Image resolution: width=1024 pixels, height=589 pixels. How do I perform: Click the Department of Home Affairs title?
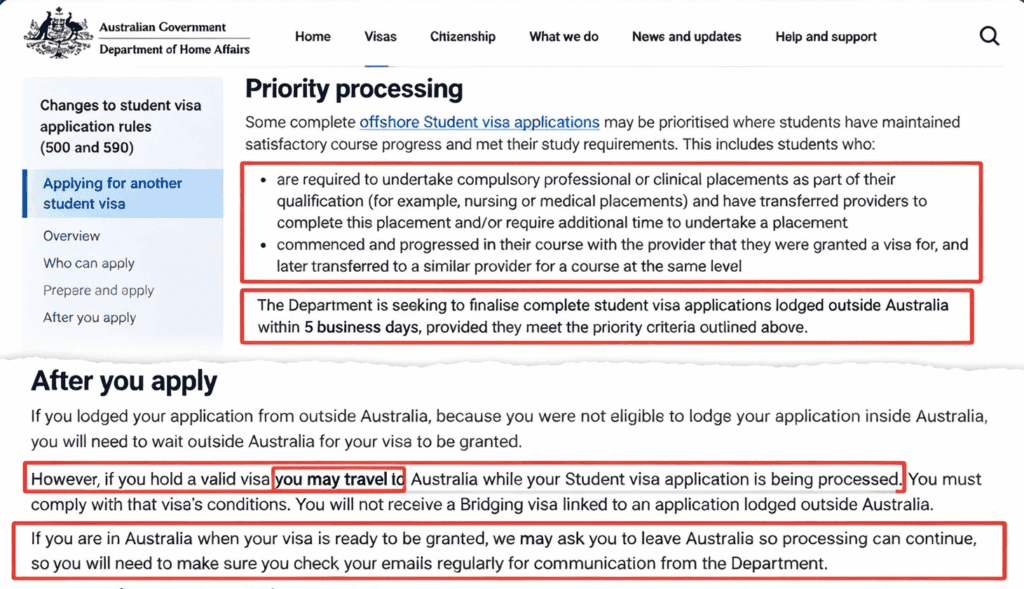point(174,49)
